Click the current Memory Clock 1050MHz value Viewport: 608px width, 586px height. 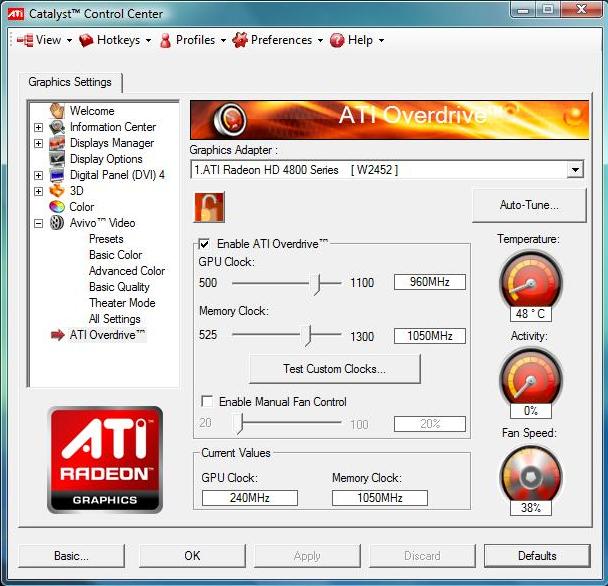click(x=380, y=498)
